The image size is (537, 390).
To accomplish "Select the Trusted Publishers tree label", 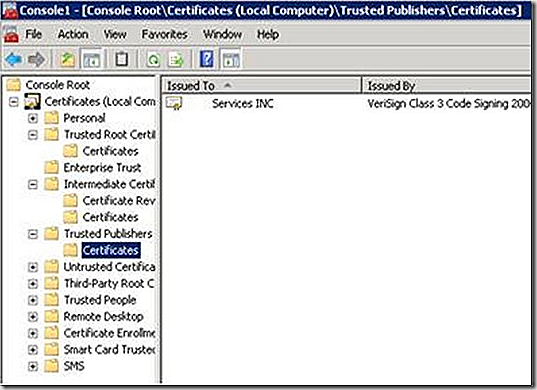I will (x=108, y=234).
